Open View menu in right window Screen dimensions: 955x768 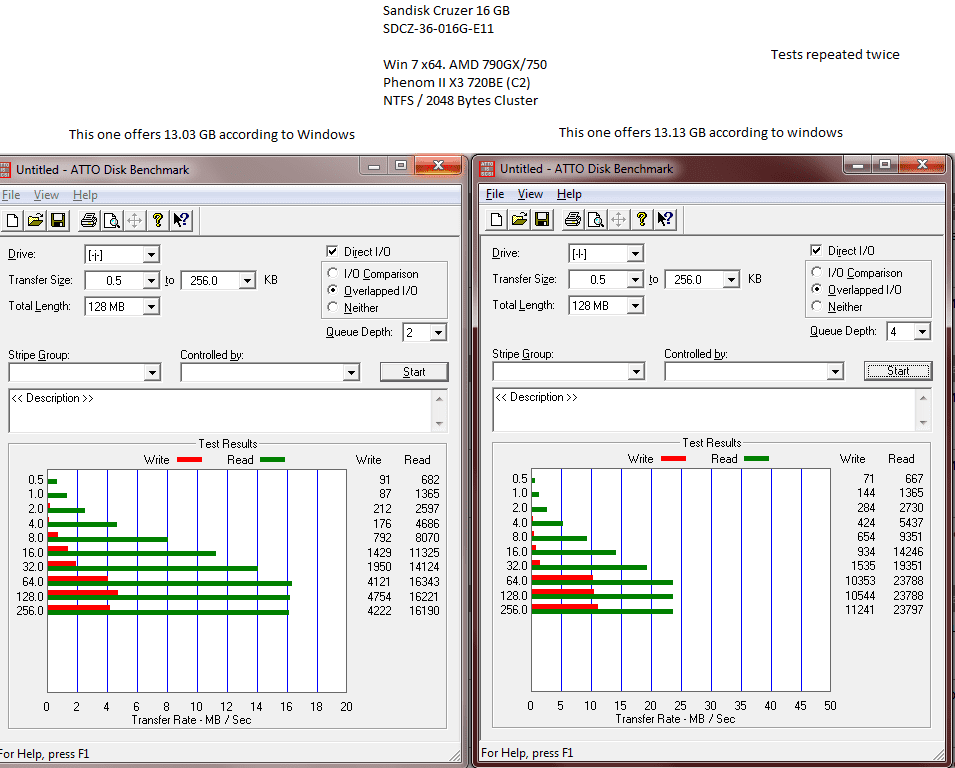pyautogui.click(x=530, y=194)
